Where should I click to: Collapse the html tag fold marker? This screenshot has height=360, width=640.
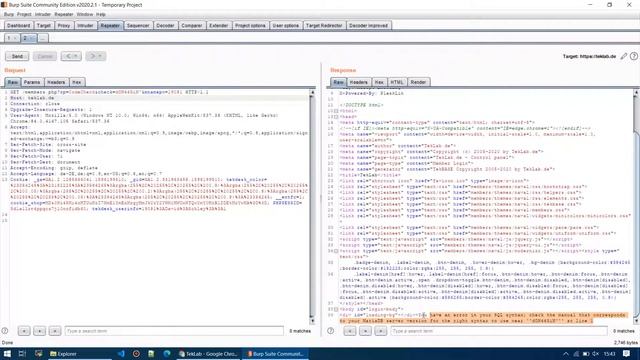click(x=336, y=111)
